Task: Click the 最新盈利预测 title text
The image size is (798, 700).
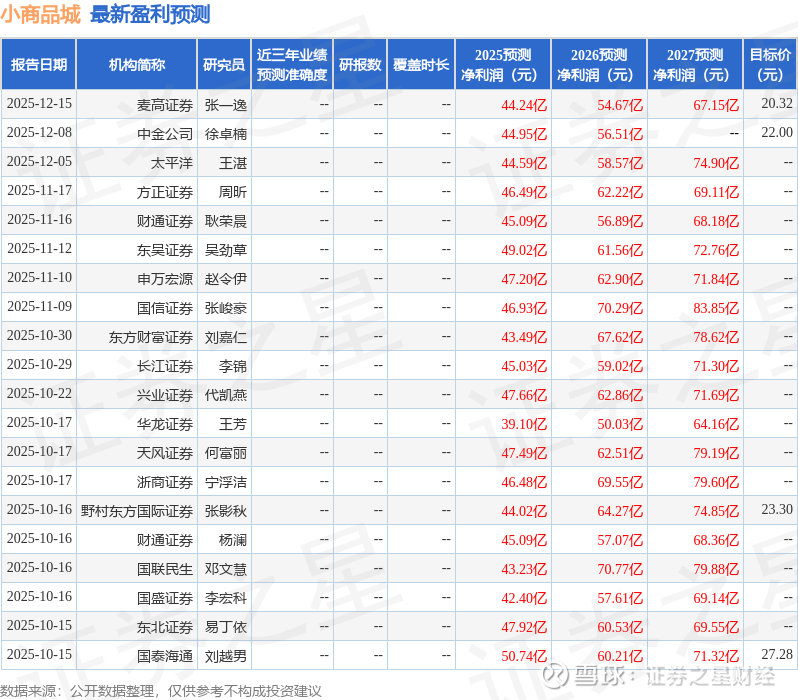Action: [x=150, y=14]
